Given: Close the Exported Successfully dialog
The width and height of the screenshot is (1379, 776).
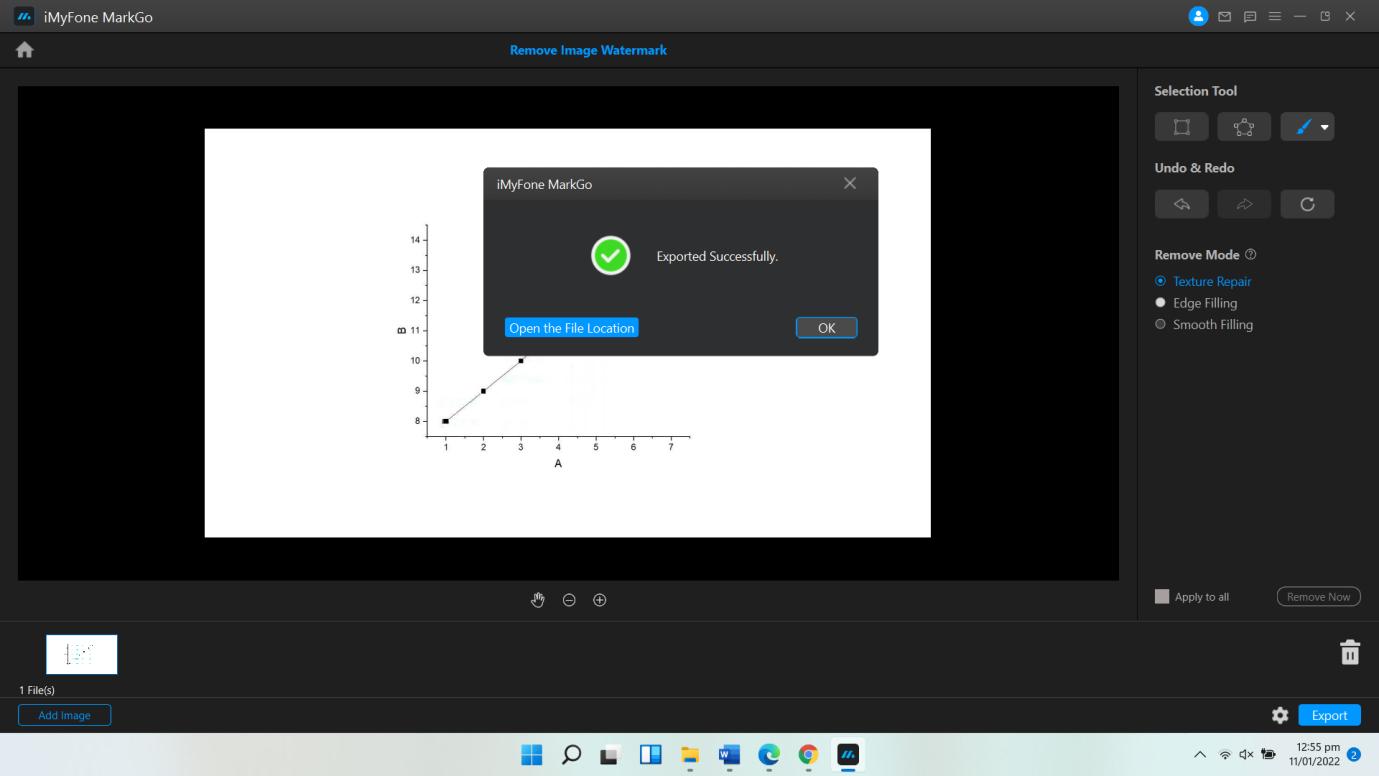Looking at the screenshot, I should [850, 183].
